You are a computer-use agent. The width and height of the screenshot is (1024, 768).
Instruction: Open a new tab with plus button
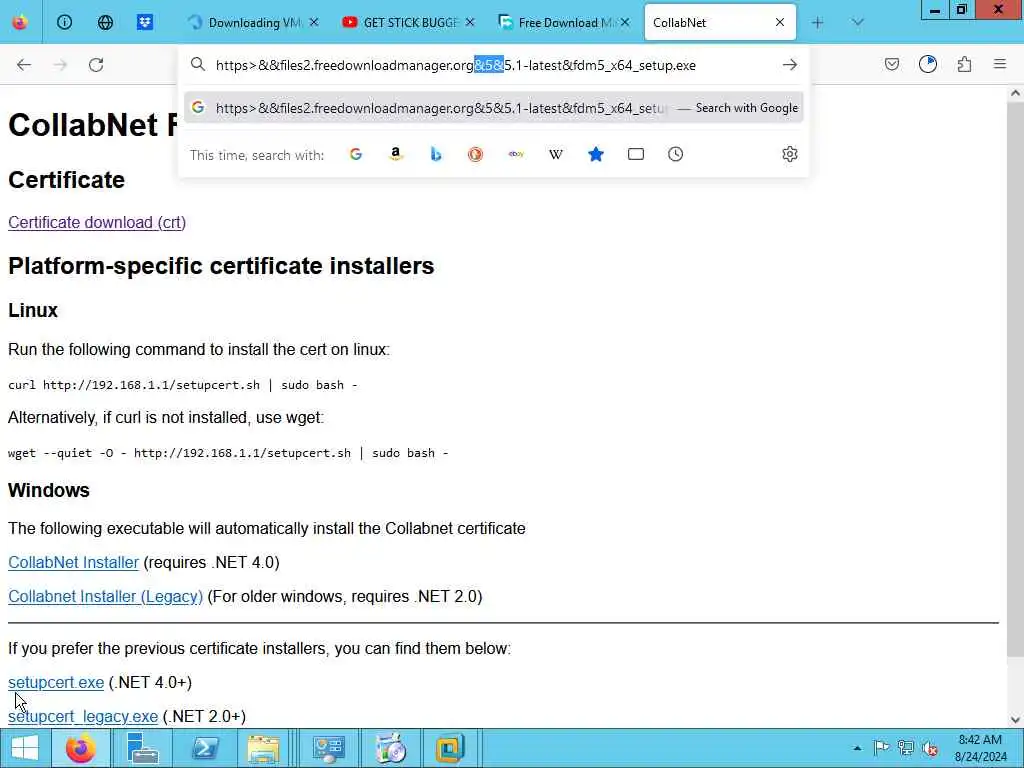[x=817, y=22]
